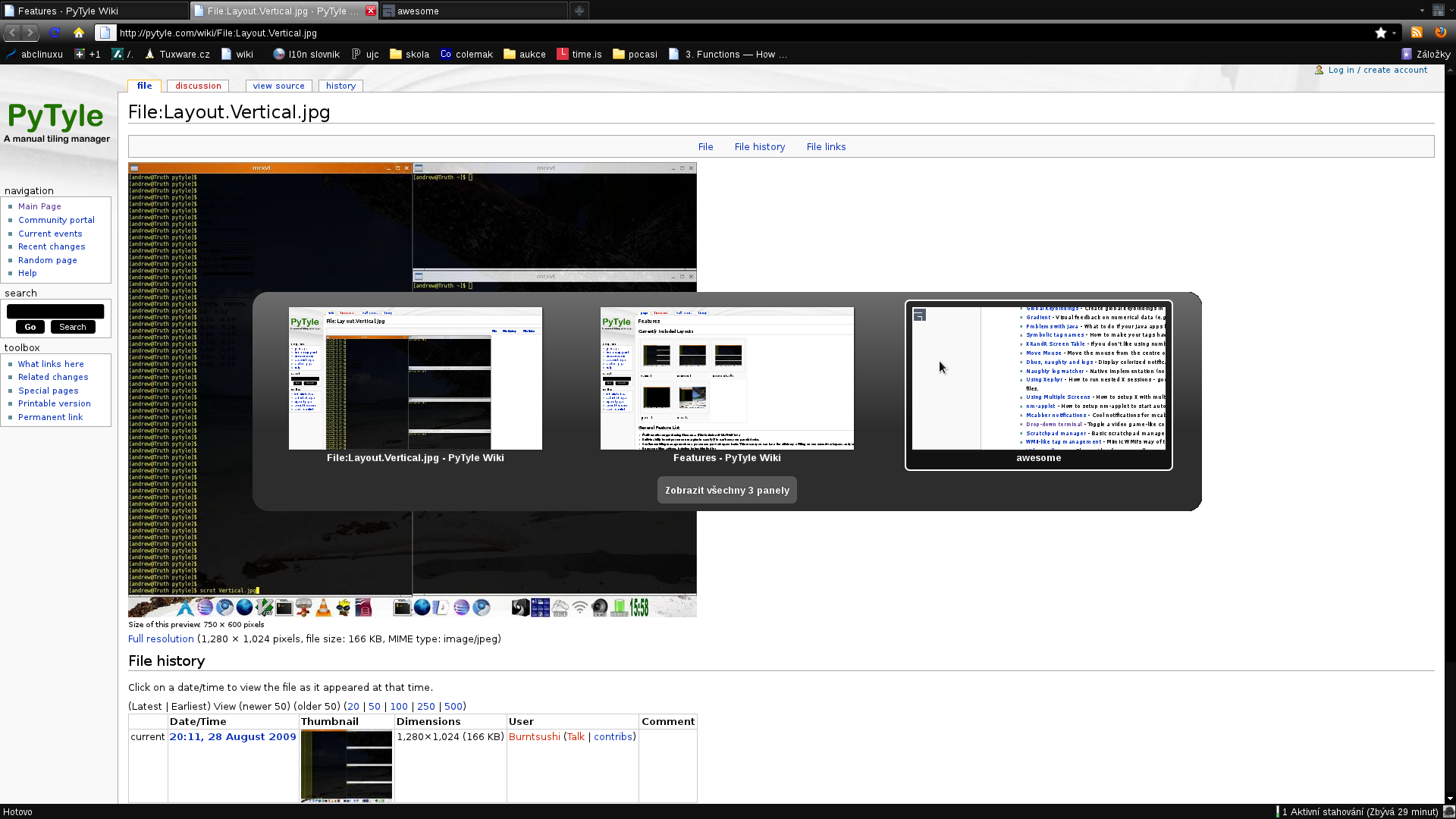1456x819 pixels.
Task: Open the l10n slovnik bookmark
Action: click(x=306, y=55)
